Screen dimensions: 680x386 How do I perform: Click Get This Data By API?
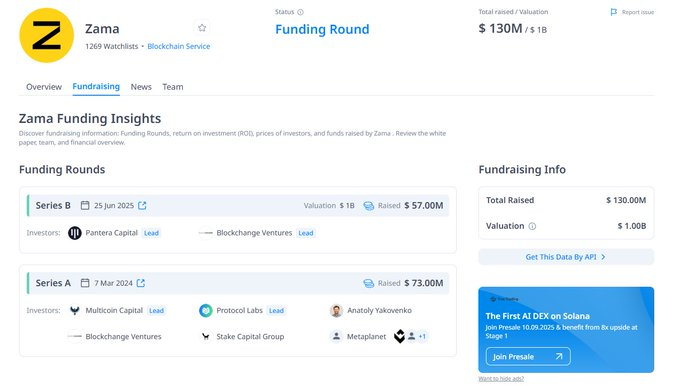(566, 257)
